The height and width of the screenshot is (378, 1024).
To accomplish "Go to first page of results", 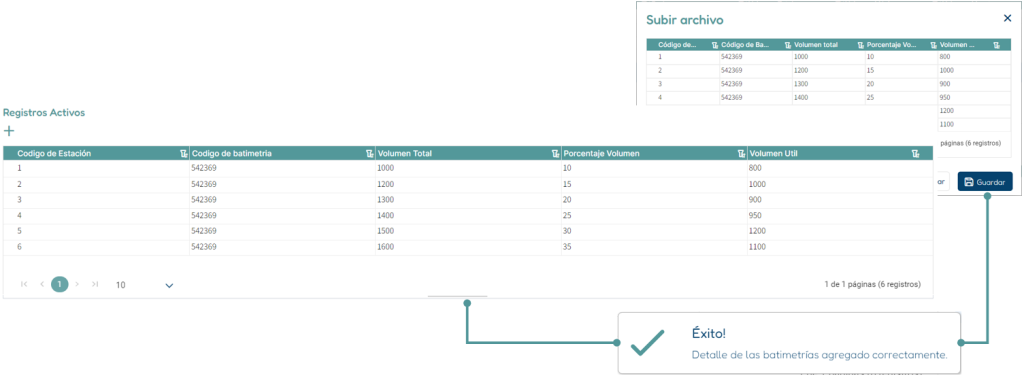I will tap(24, 284).
